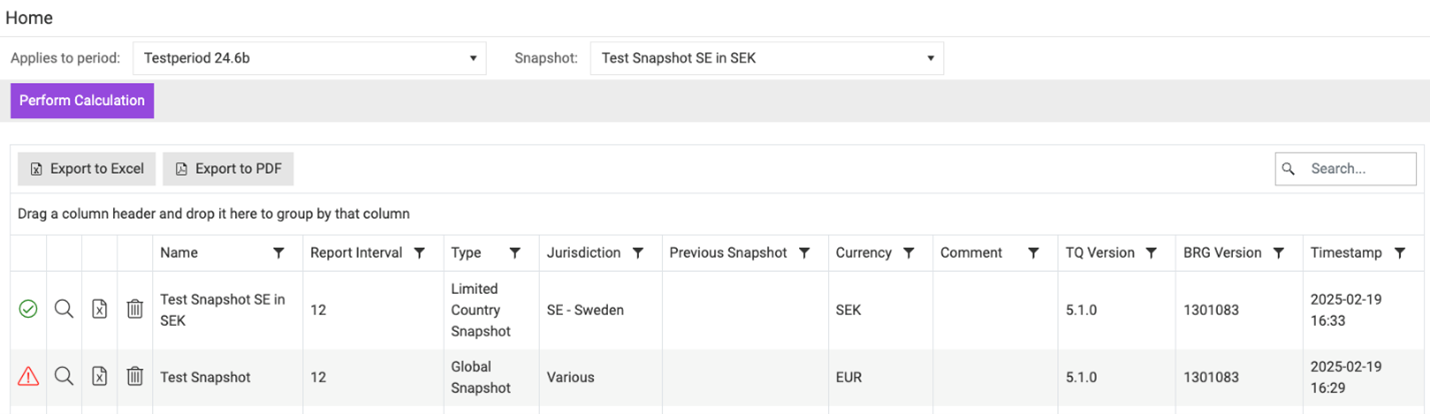Click Excel file icon in Test Snapshot EUR row

point(100,377)
